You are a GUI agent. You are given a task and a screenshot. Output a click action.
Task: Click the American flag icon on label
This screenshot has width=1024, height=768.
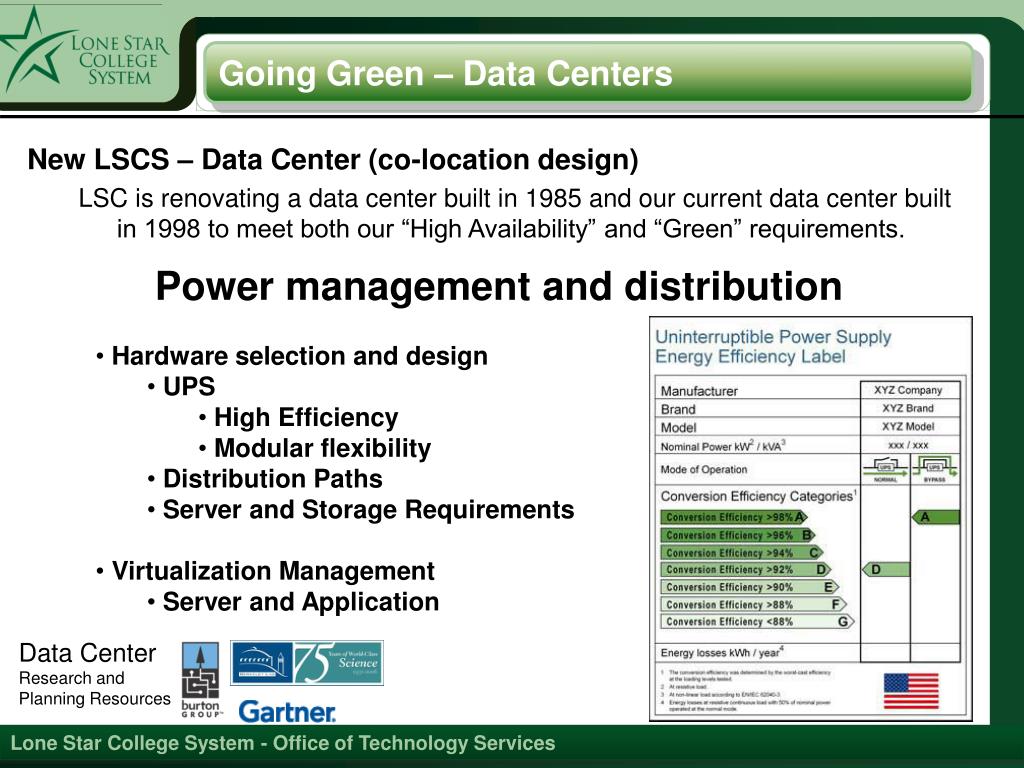tap(911, 691)
